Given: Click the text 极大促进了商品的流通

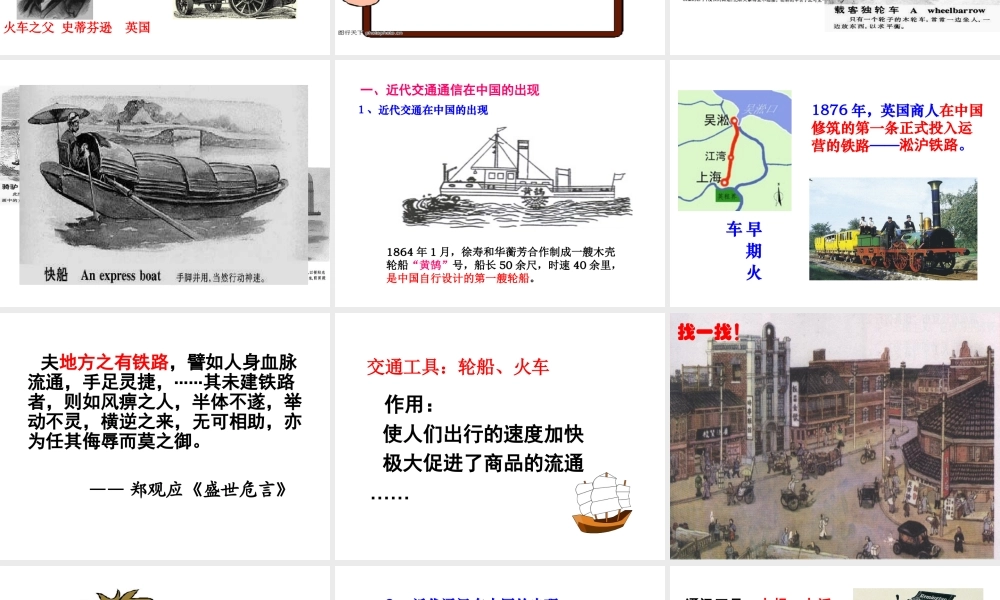Looking at the screenshot, I should click(x=483, y=464).
